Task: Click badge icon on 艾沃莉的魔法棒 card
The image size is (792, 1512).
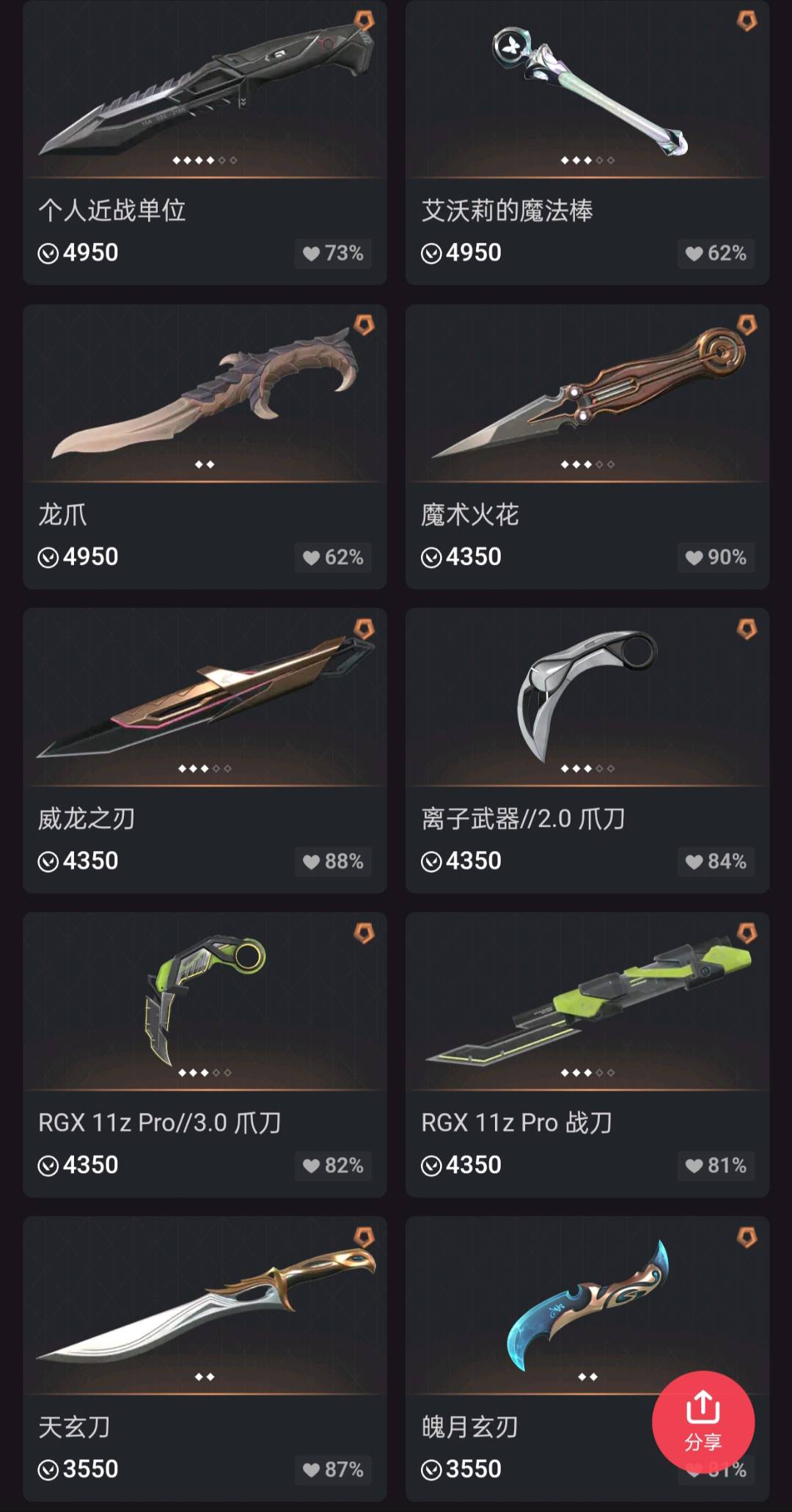Action: (x=747, y=21)
